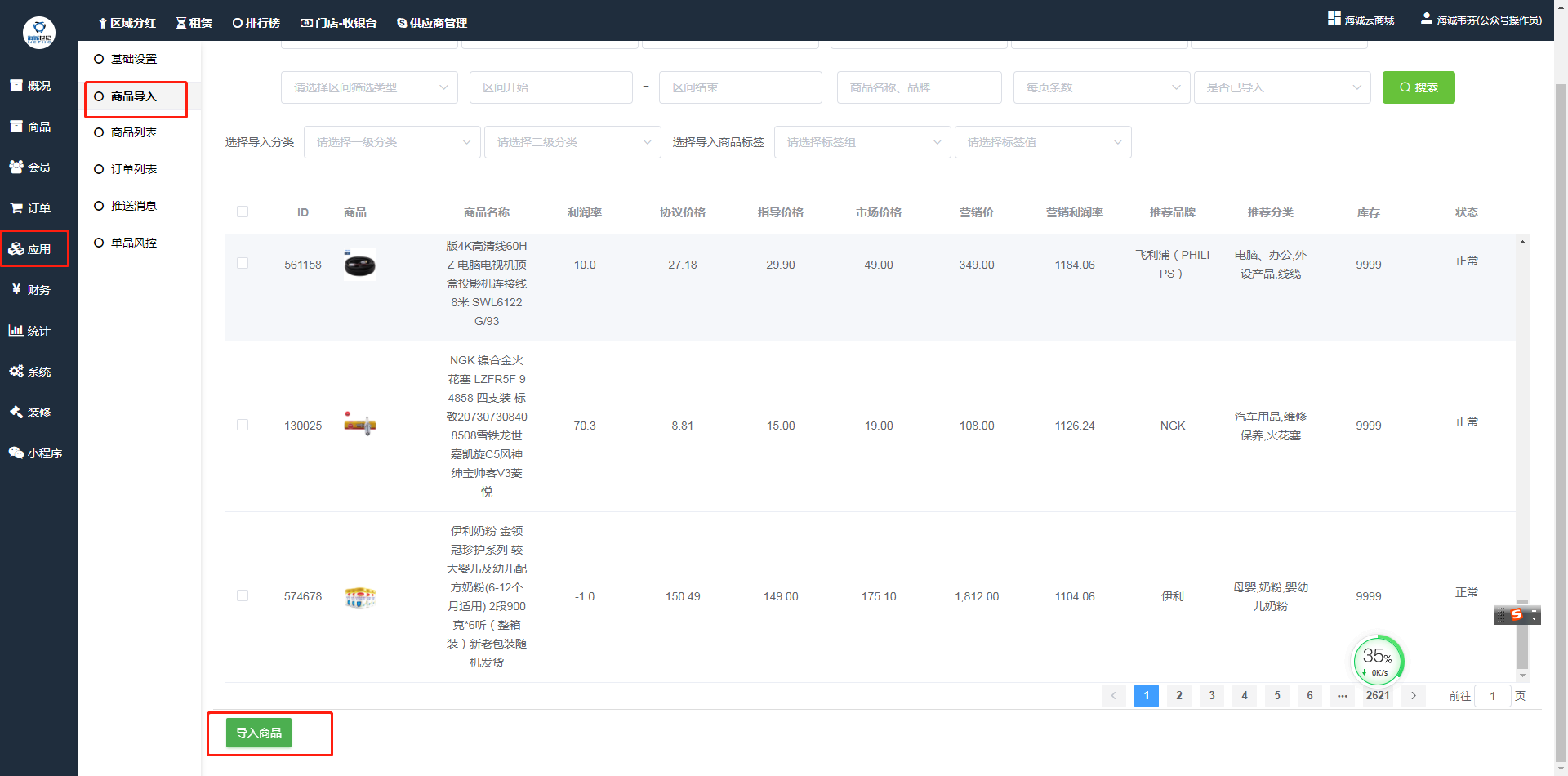Screen dimensions: 1568x776
Task: Expand the 请选择标签组 dropdown
Action: coord(862,142)
